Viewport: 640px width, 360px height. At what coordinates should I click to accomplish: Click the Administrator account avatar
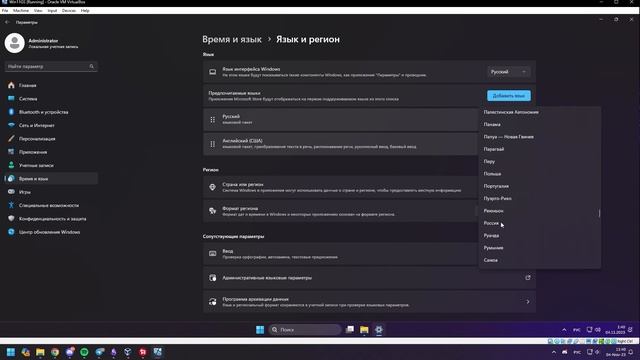(15, 43)
